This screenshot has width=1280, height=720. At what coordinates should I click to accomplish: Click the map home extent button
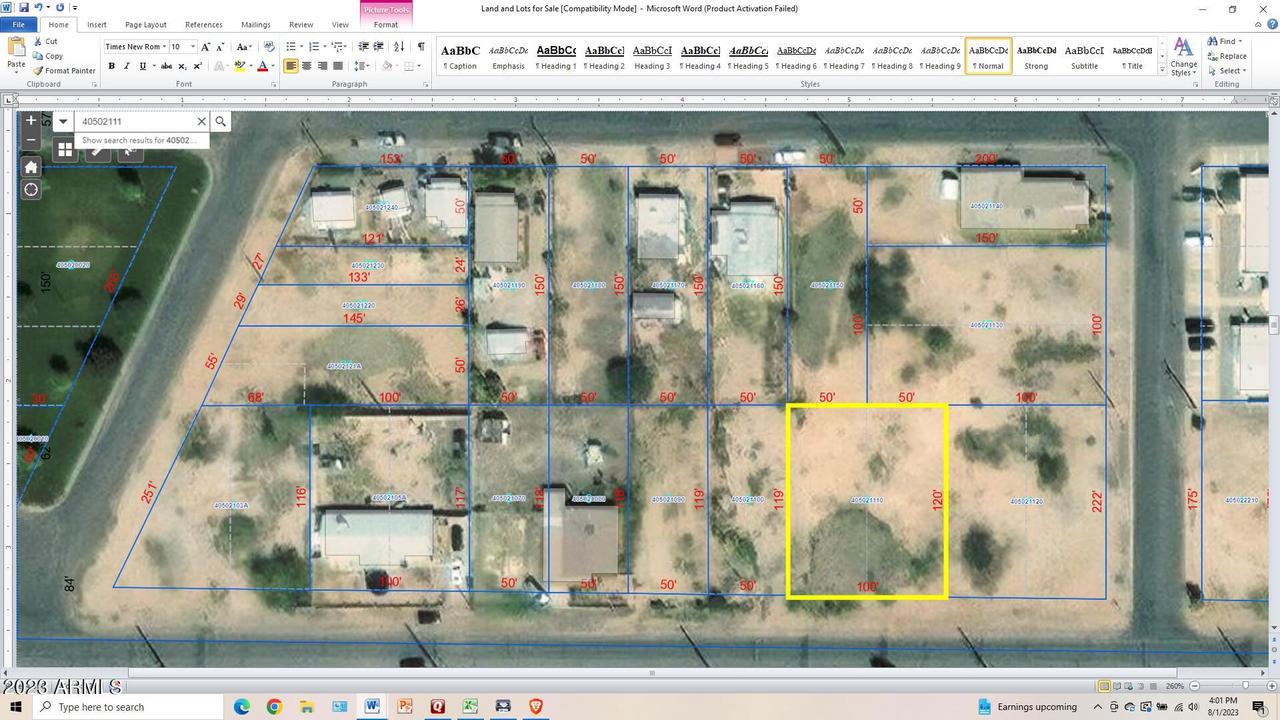click(31, 167)
